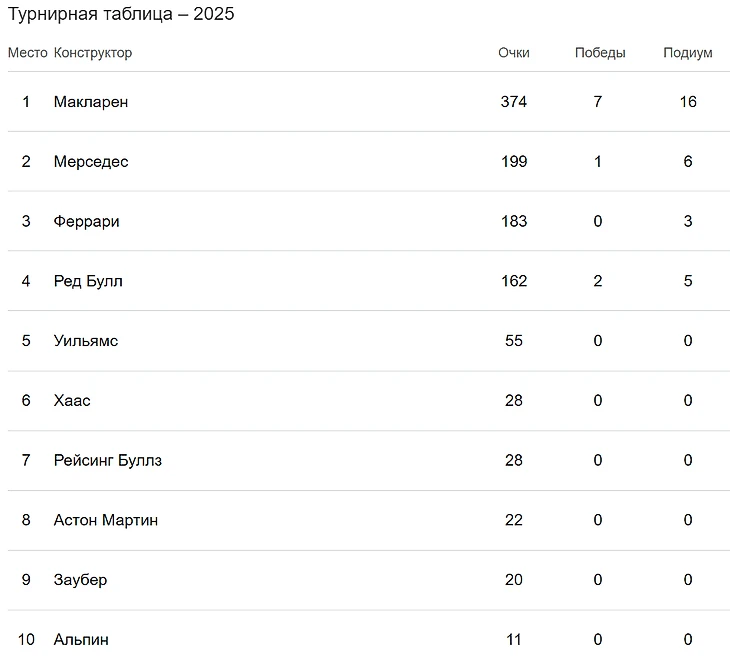Select Уильямс in the standings
Image resolution: width=730 pixels, height=664 pixels.
tap(85, 341)
